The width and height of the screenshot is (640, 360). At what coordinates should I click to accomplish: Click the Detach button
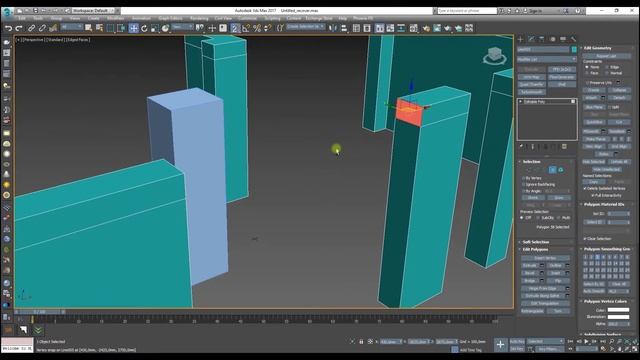coord(619,98)
